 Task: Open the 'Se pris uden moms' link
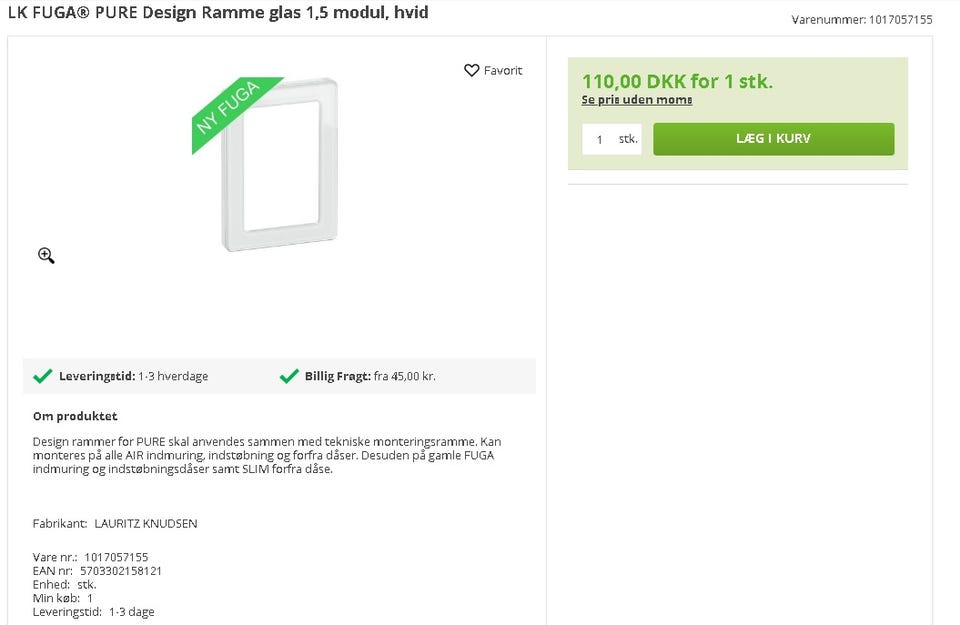click(x=637, y=100)
